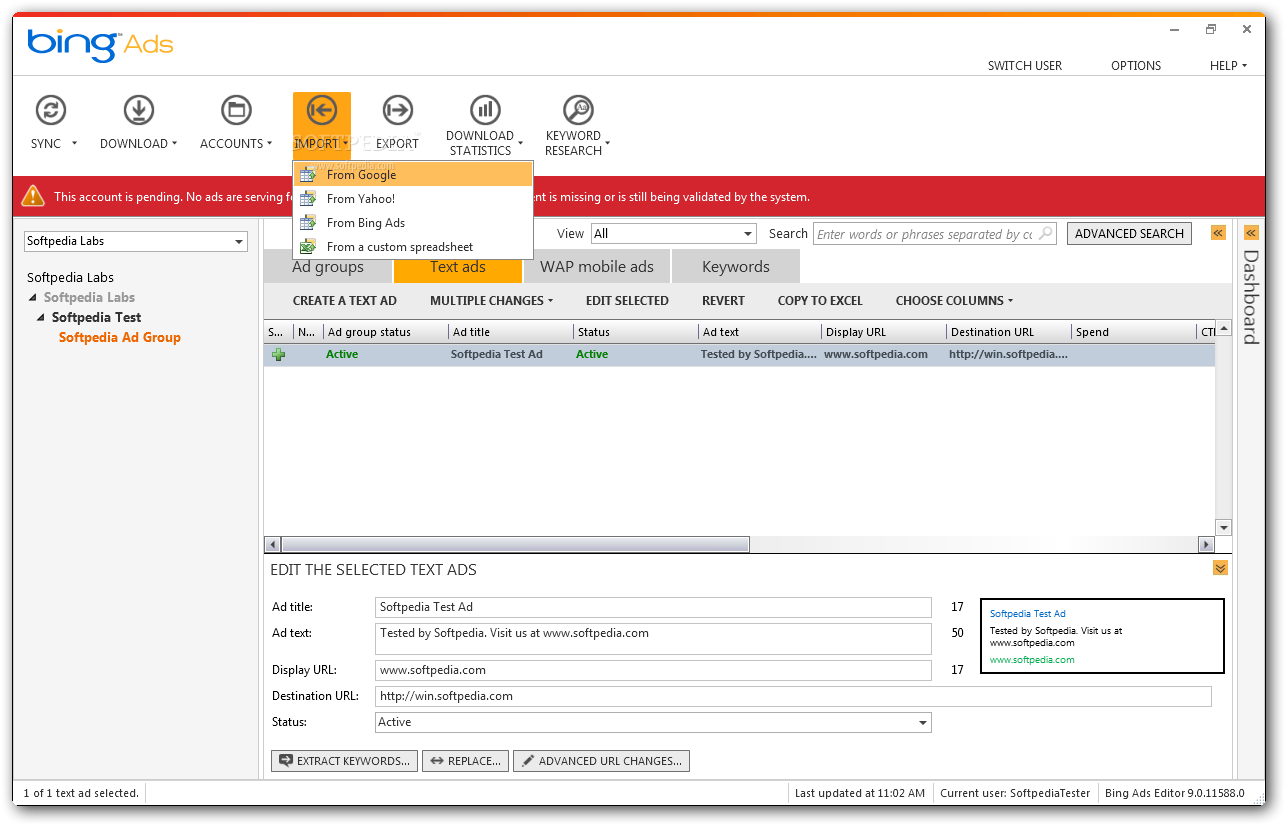Click the icon beside From Google
The width and height of the screenshot is (1286, 826).
308,174
